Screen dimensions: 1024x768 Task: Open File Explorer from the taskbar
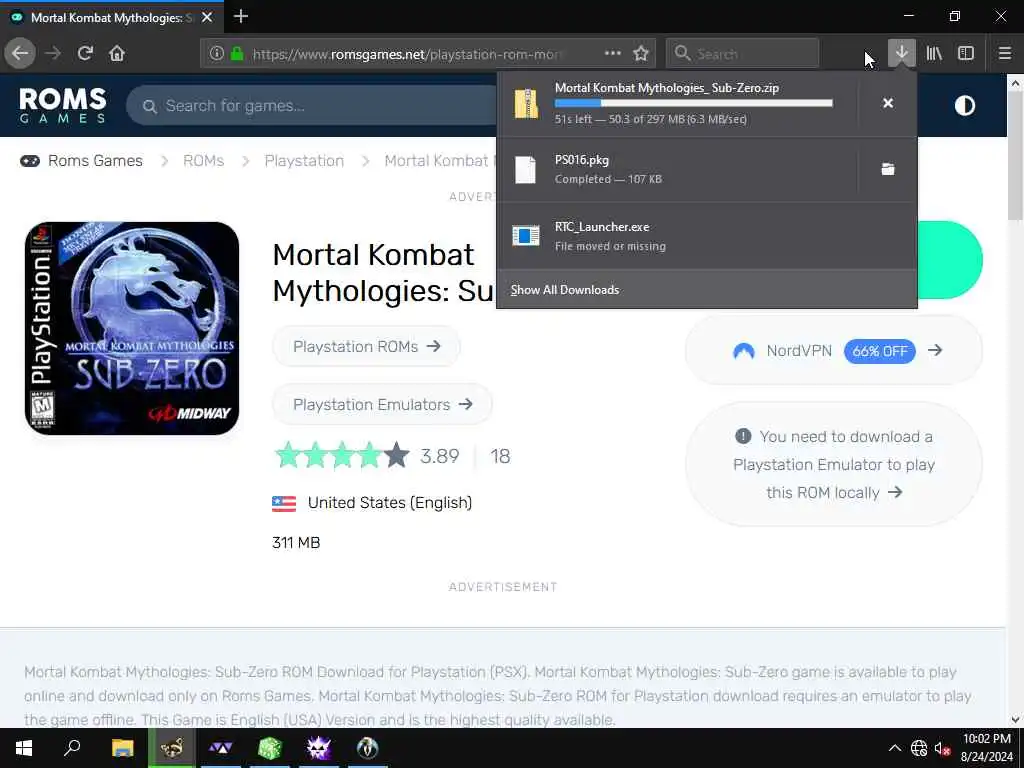[x=122, y=748]
